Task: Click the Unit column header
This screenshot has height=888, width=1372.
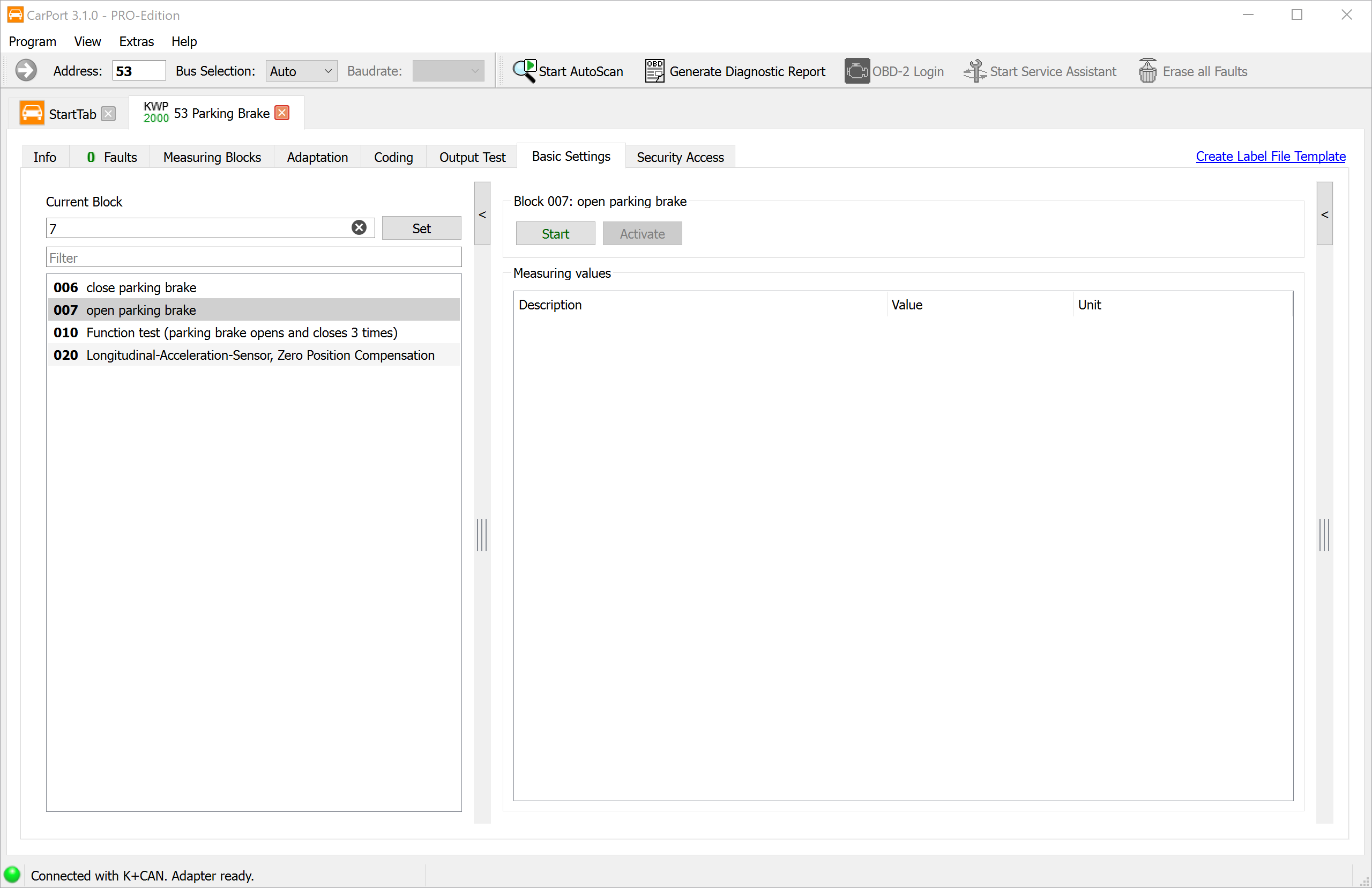Action: click(x=1183, y=305)
